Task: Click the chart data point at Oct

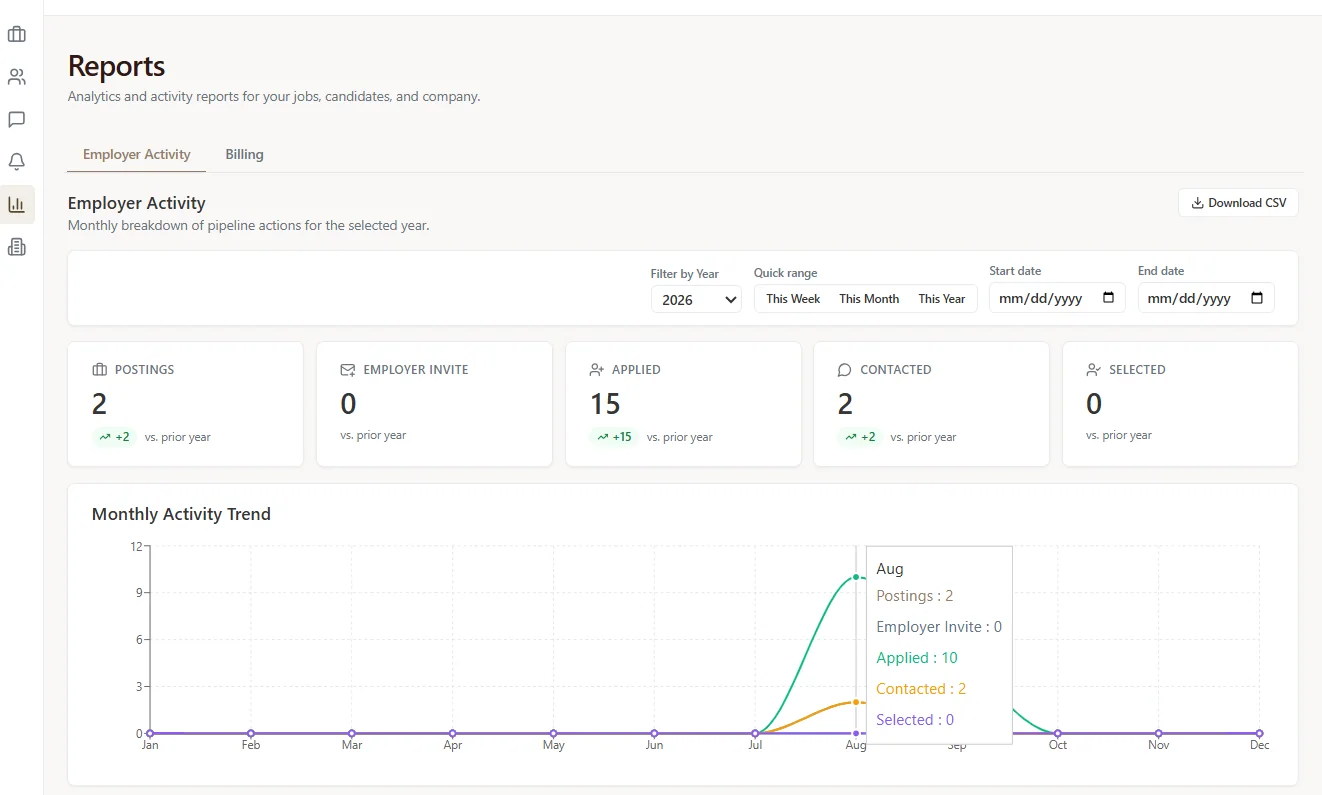Action: 1058,733
